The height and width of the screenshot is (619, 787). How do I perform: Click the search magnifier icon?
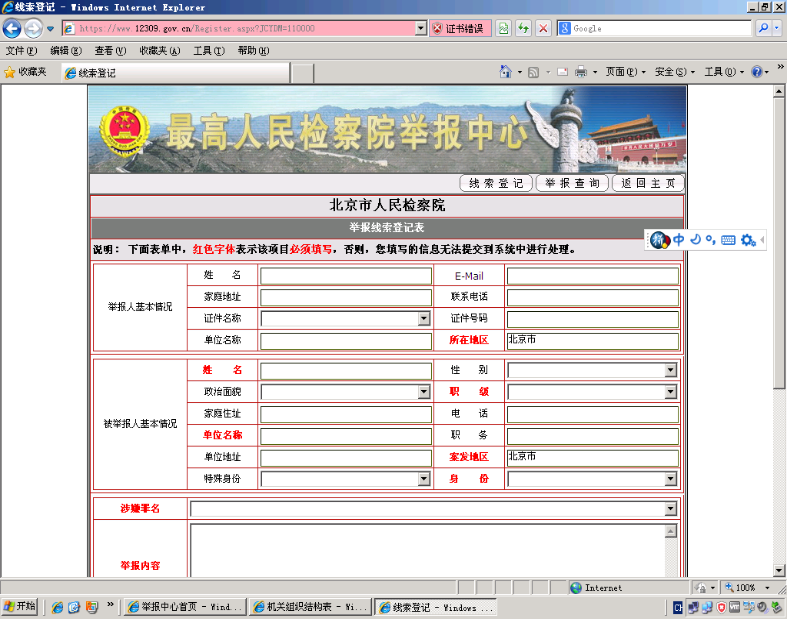pos(764,29)
